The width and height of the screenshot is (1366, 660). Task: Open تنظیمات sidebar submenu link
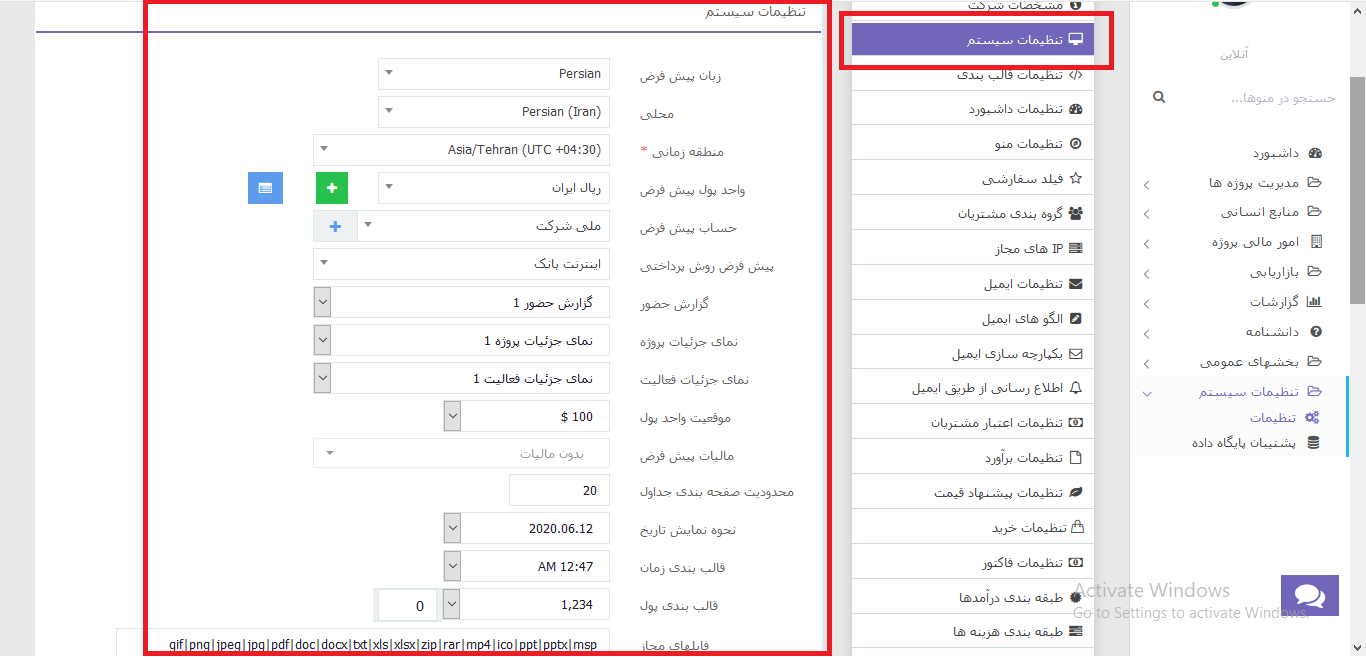point(1273,418)
